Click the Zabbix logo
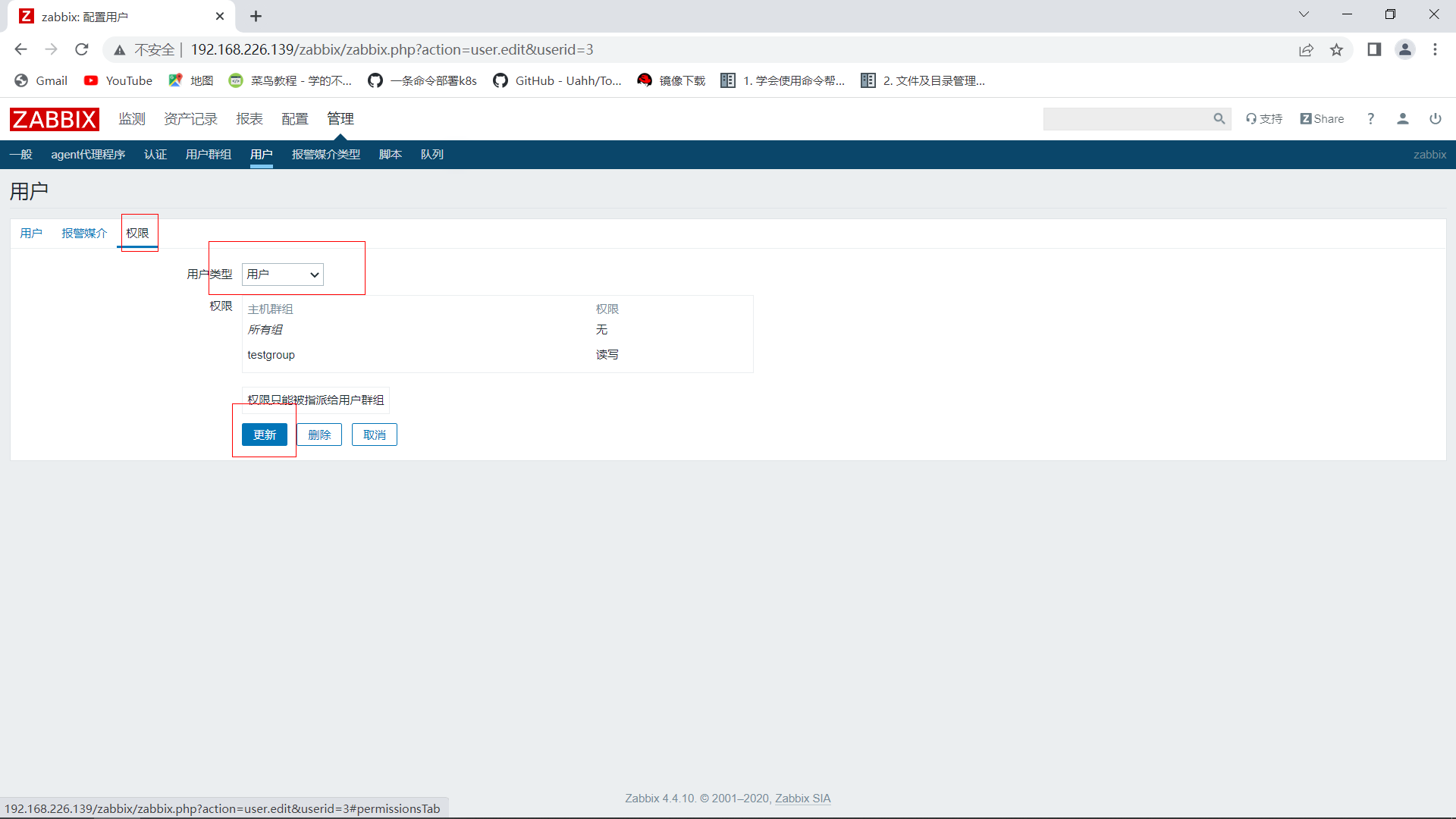Image resolution: width=1456 pixels, height=819 pixels. coord(54,119)
